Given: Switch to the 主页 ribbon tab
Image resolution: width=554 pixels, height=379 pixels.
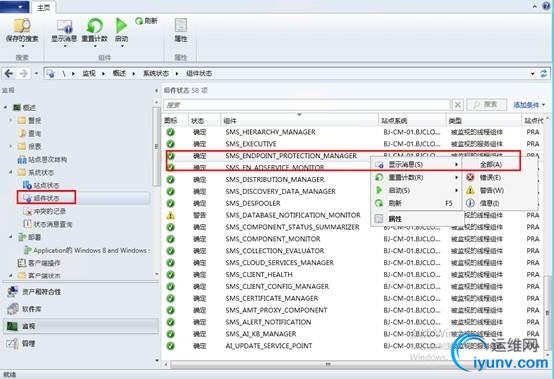Looking at the screenshot, I should pos(43,7).
